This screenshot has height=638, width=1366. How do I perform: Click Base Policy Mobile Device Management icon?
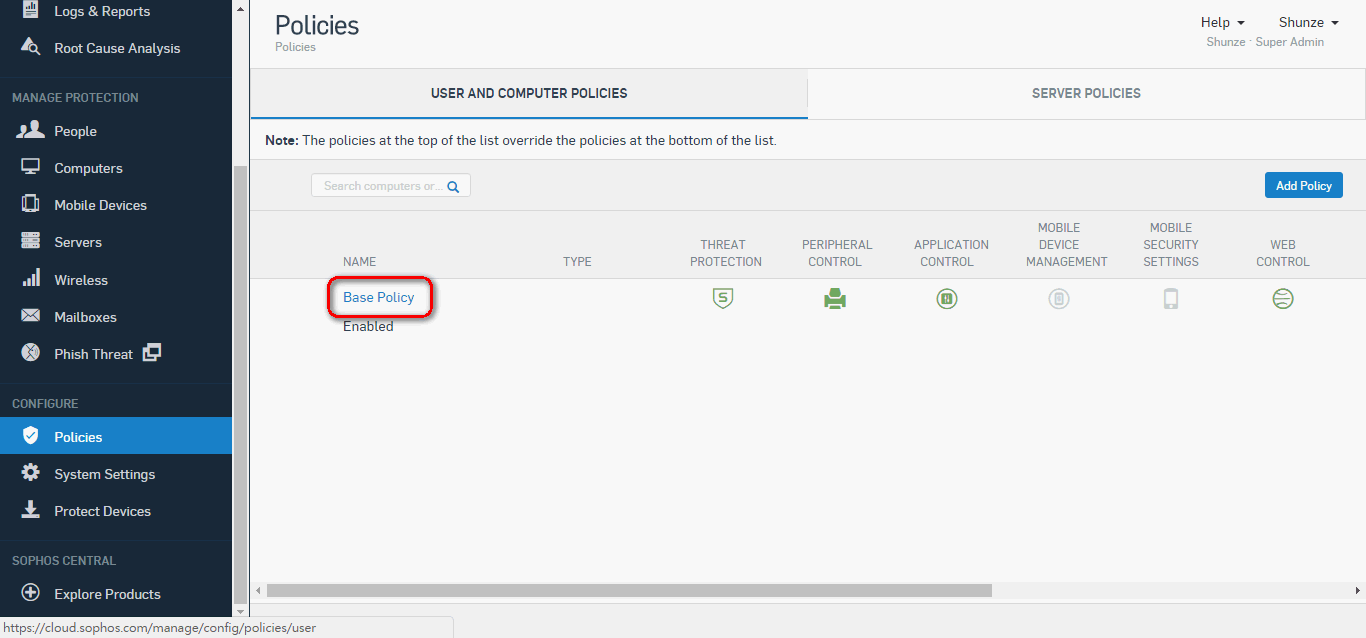(1059, 298)
